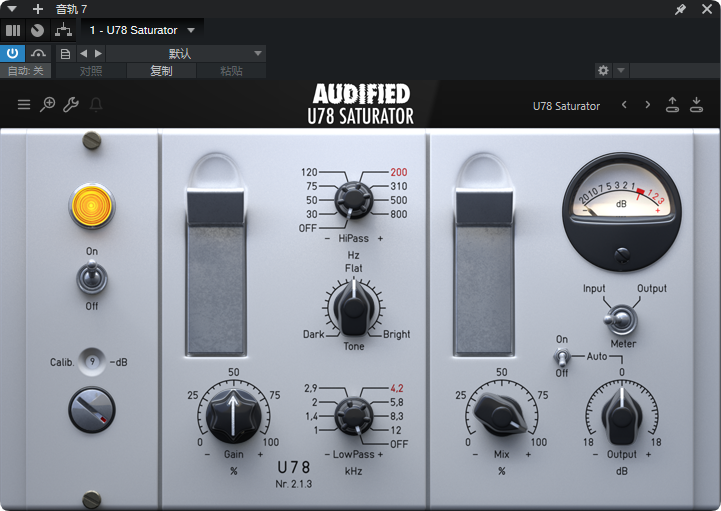Select HiPass 120 Hz position
721x511 pixels.
(x=309, y=172)
